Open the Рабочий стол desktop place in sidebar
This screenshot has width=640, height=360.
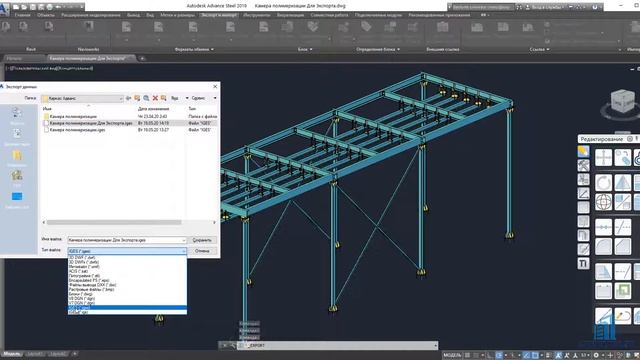[x=17, y=200]
